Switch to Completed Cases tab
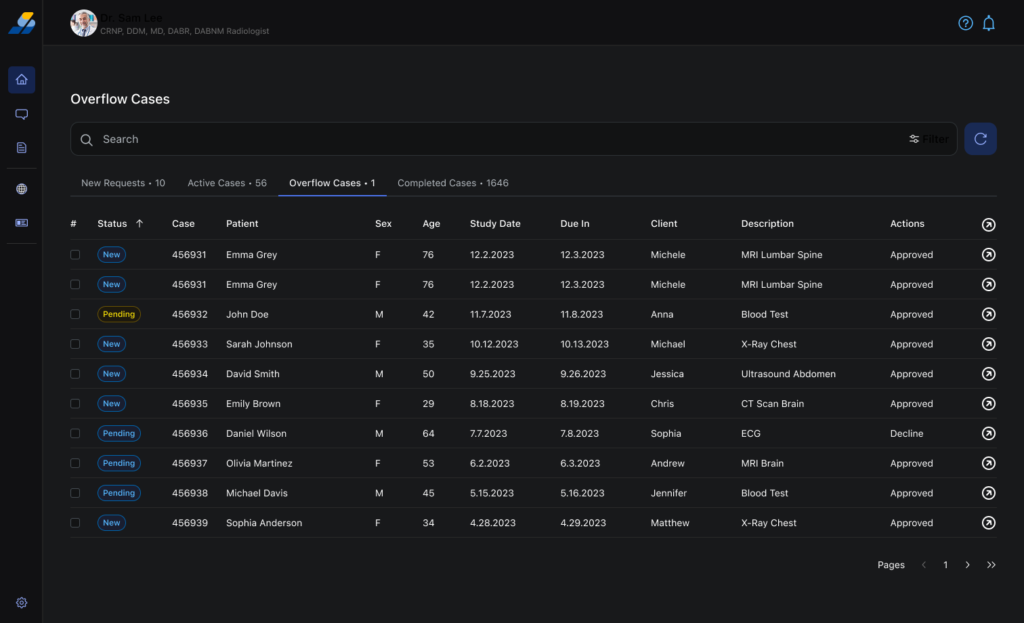 pos(452,183)
